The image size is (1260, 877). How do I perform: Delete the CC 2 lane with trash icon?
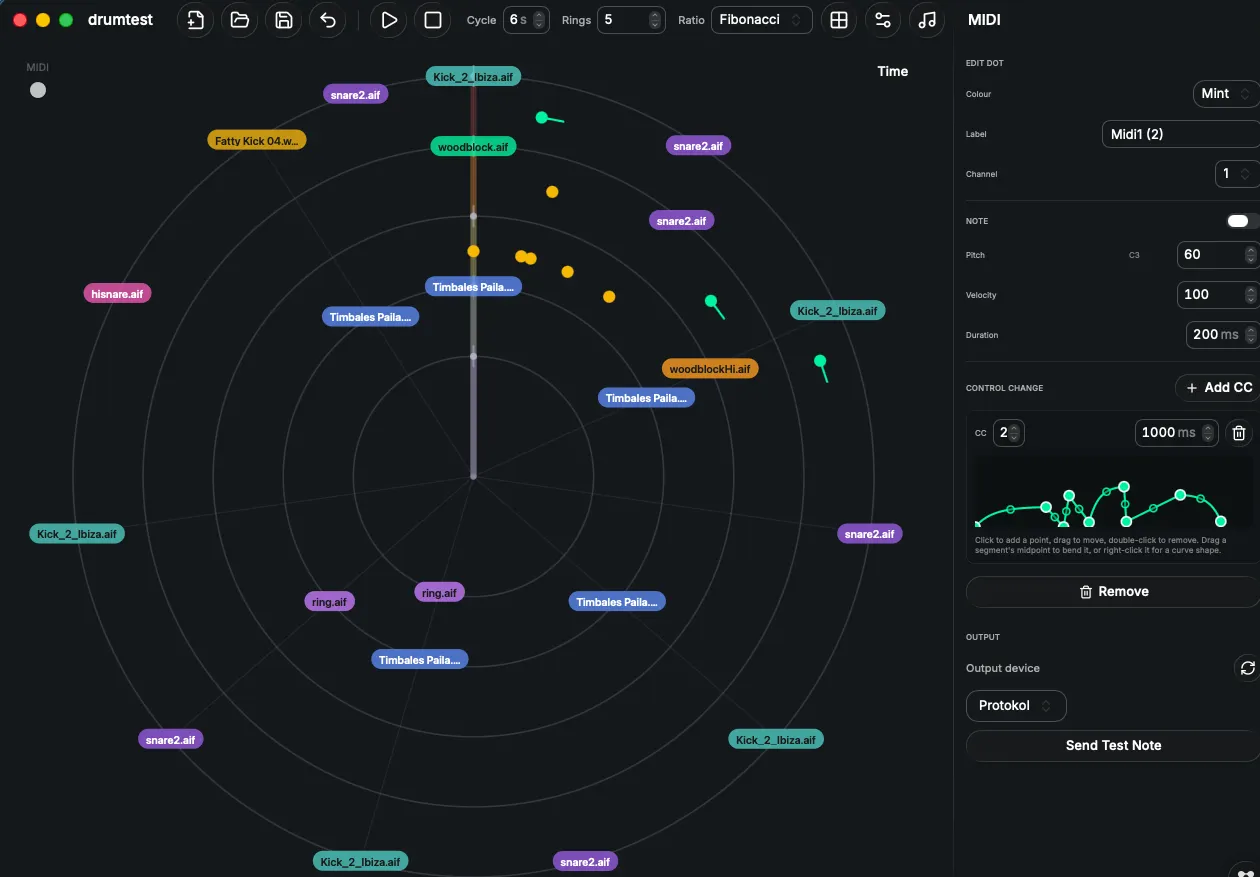click(x=1239, y=433)
